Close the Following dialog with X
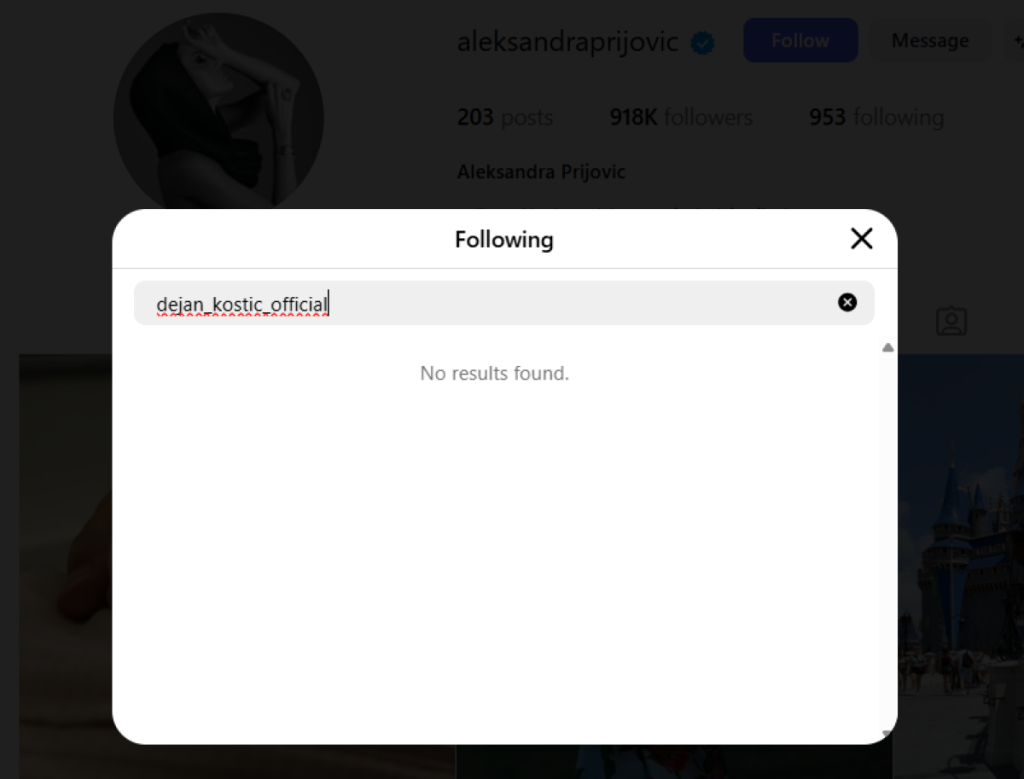Image resolution: width=1024 pixels, height=779 pixels. click(861, 238)
